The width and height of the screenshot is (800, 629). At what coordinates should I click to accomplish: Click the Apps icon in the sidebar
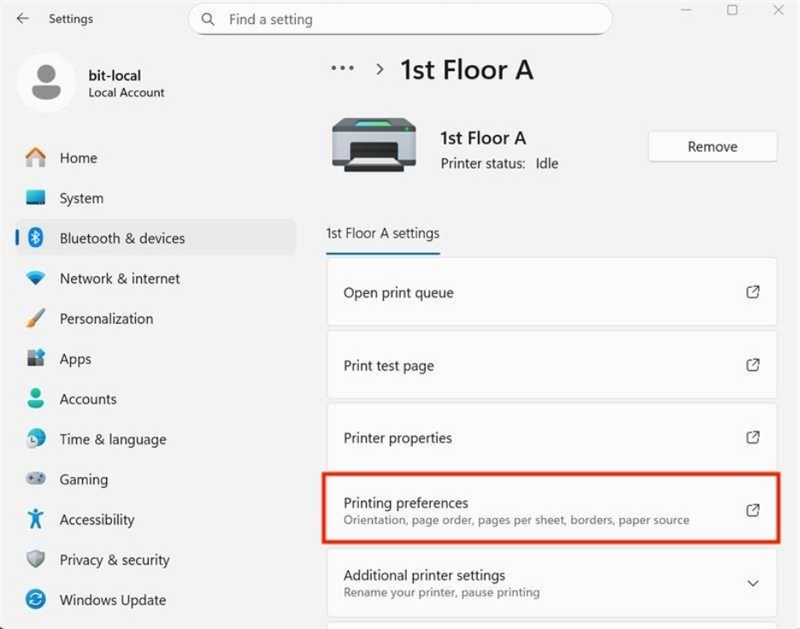click(36, 358)
